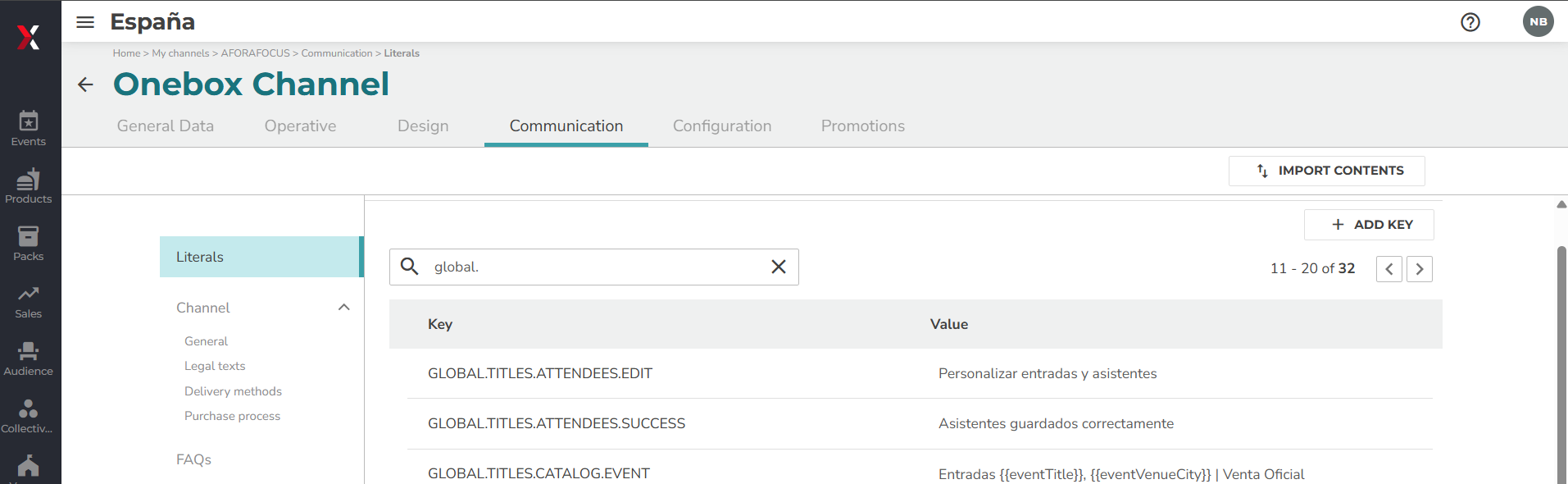Open FAQs in the side menu

point(194,459)
